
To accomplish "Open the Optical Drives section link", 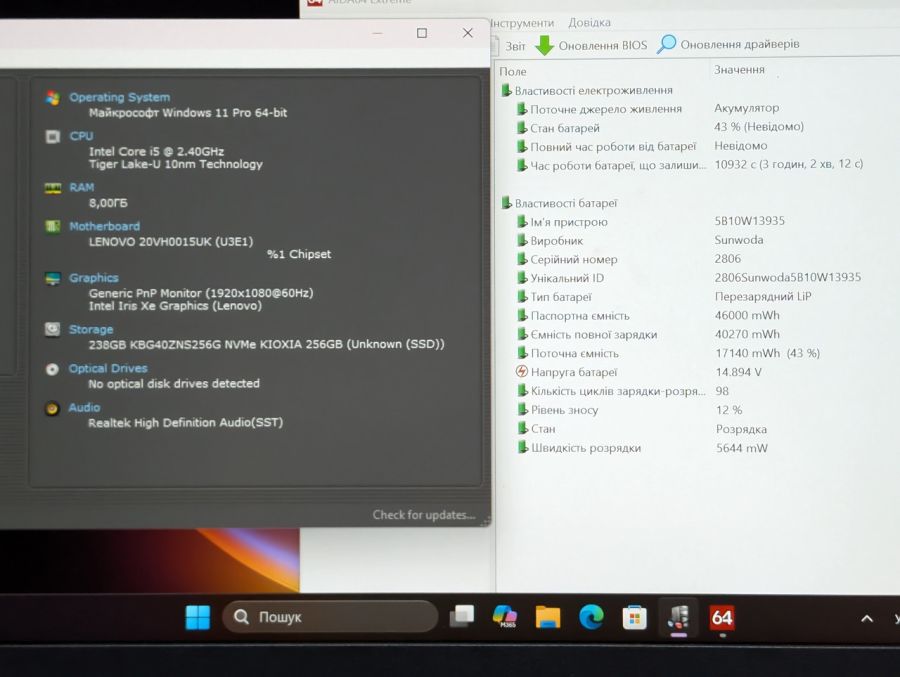I will coord(108,369).
